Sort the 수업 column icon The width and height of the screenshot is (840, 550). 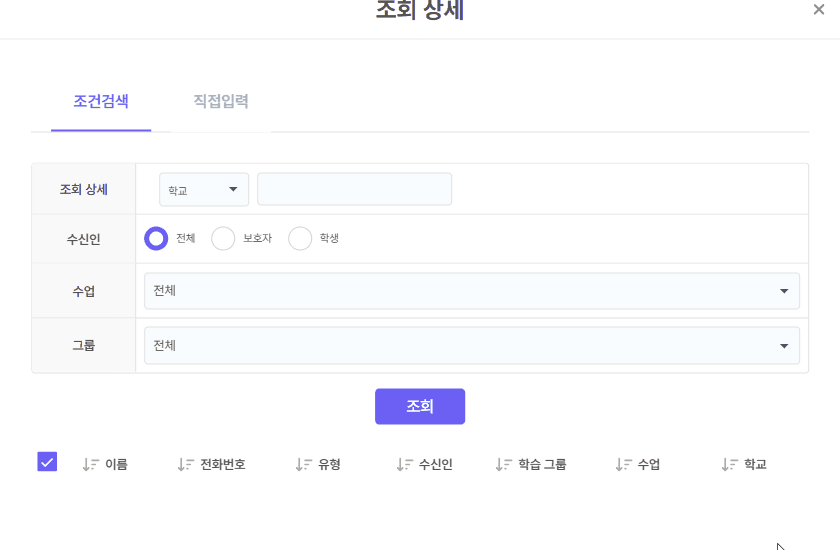pyautogui.click(x=623, y=464)
